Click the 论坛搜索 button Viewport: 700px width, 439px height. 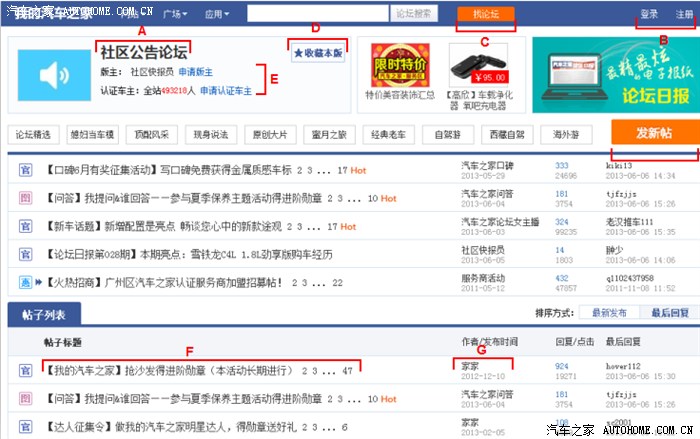pyautogui.click(x=414, y=13)
